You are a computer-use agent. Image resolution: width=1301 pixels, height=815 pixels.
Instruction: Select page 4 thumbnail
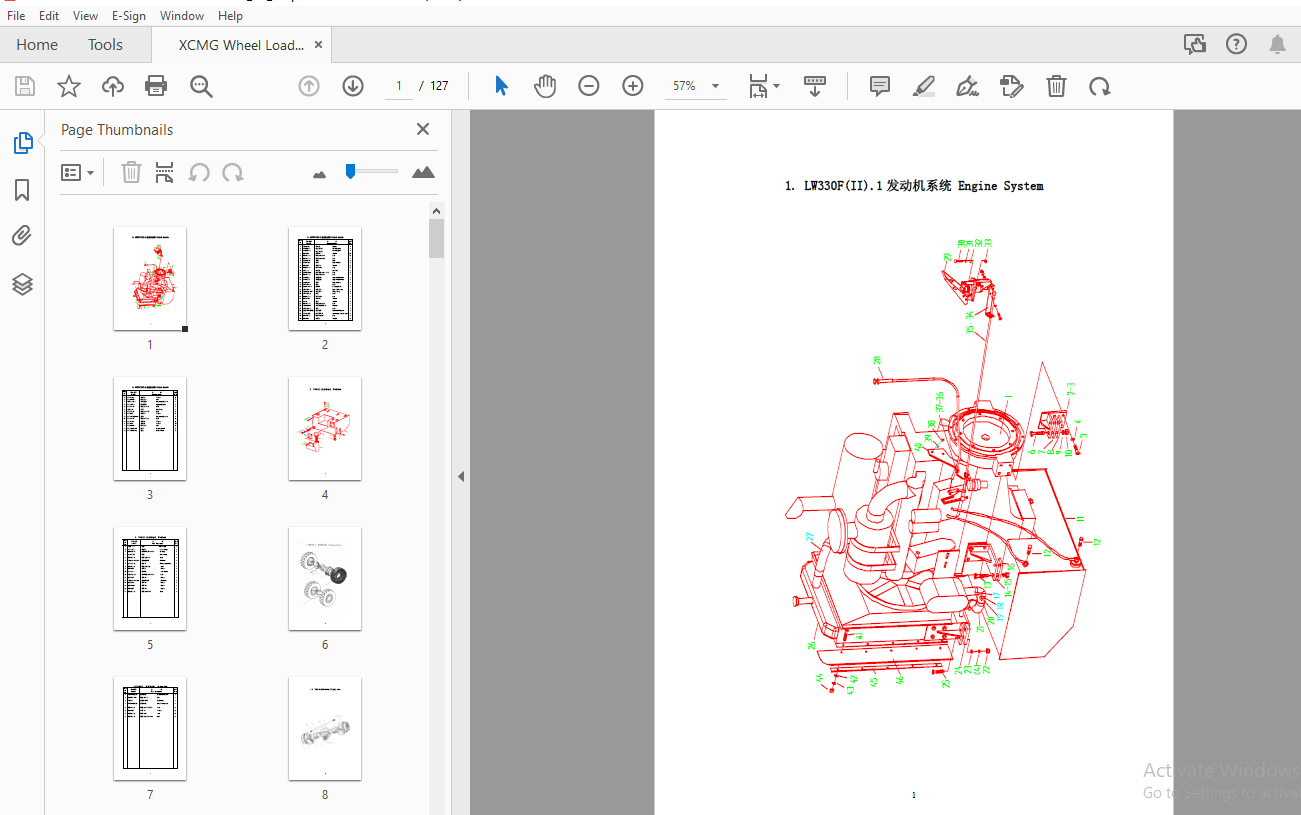[325, 428]
